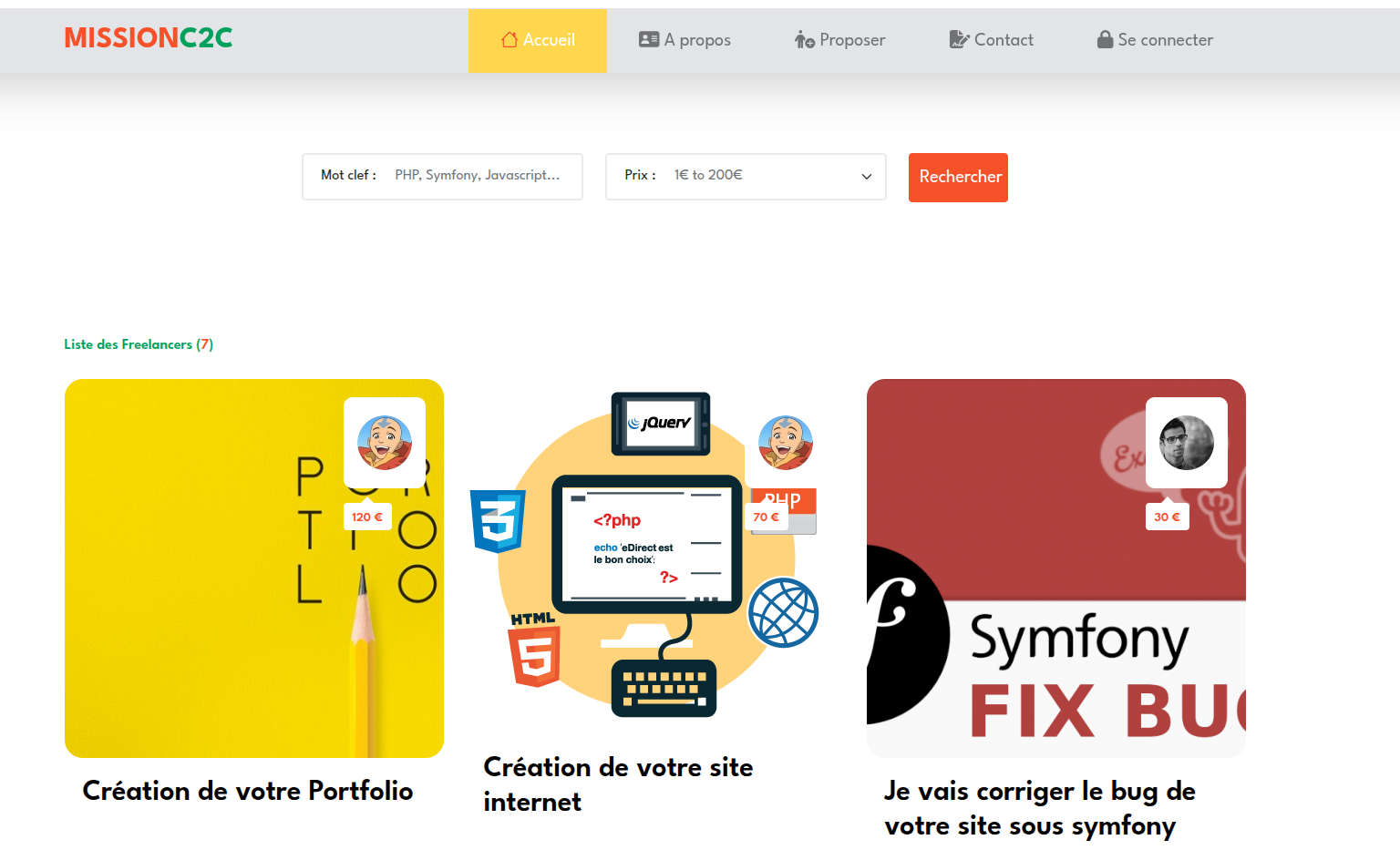This screenshot has height=850, width=1400.
Task: Click the 120 € price tag
Action: 367,517
